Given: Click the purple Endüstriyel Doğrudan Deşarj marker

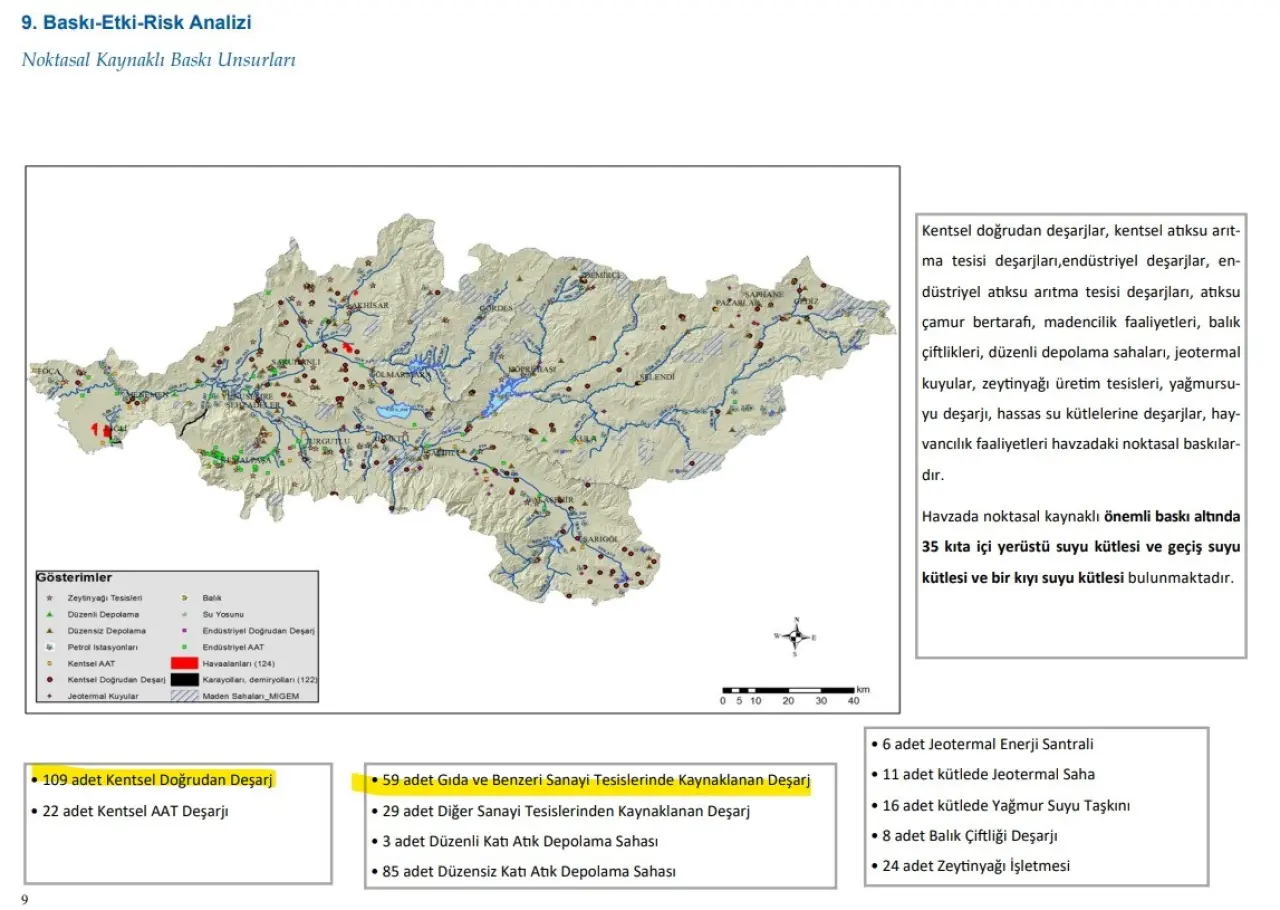Looking at the screenshot, I should [x=186, y=631].
